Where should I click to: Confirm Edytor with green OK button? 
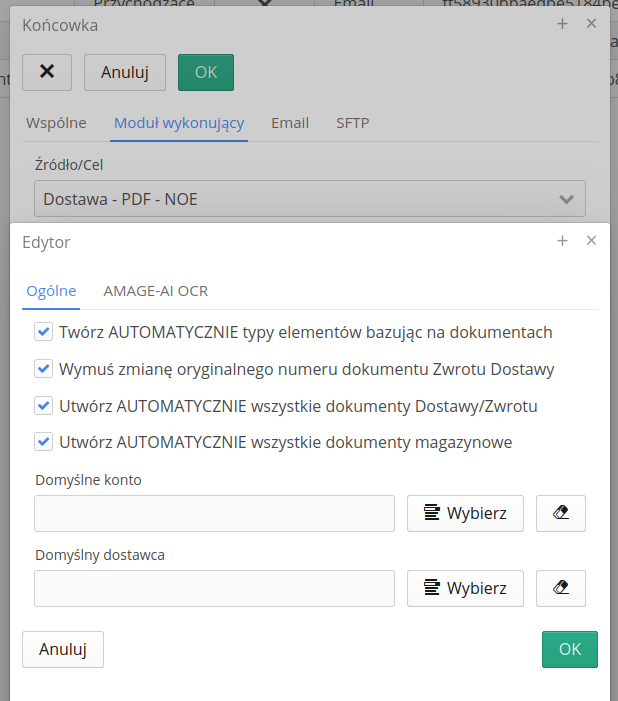tap(569, 649)
